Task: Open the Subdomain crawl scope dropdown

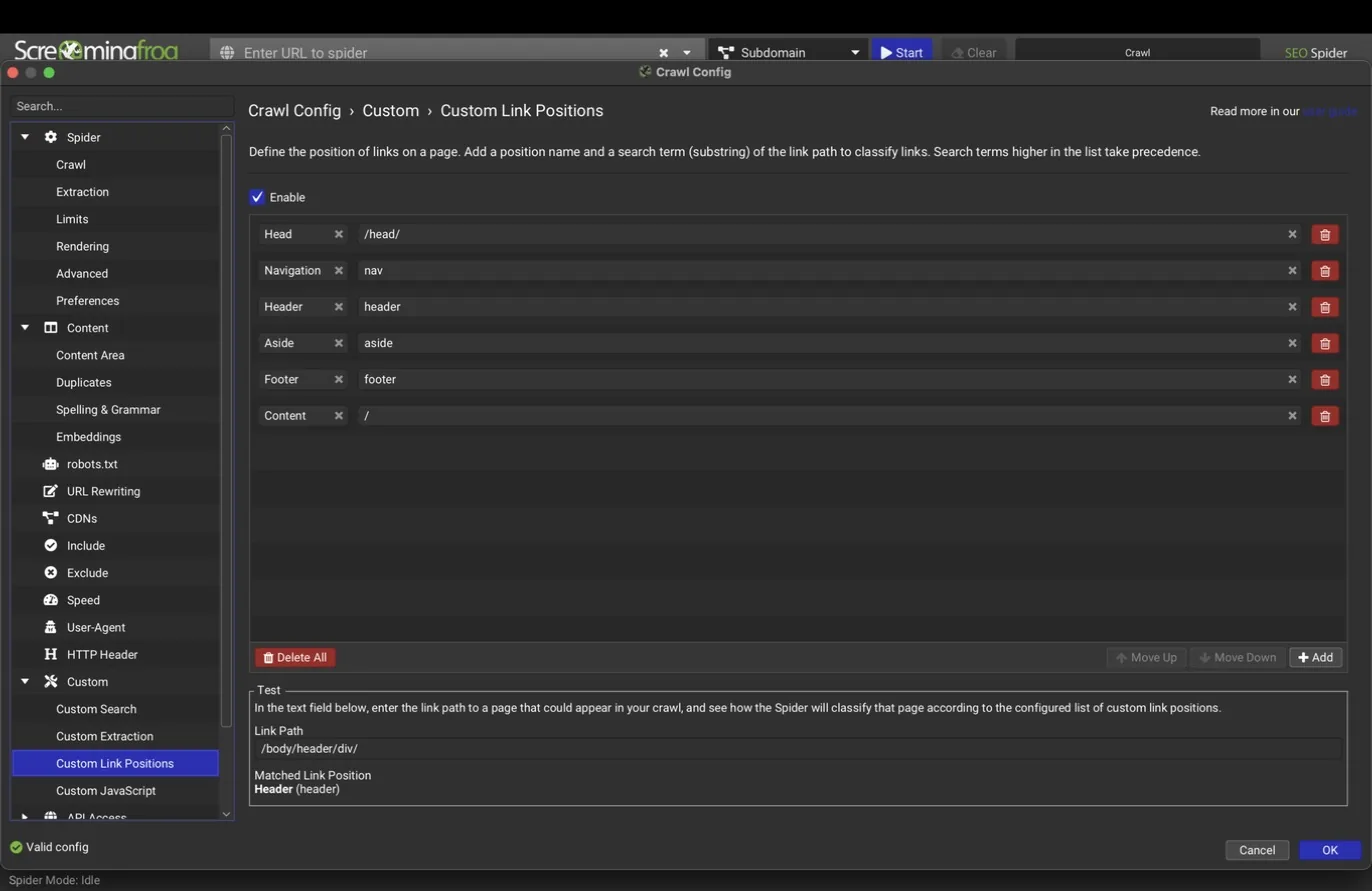Action: tap(788, 52)
